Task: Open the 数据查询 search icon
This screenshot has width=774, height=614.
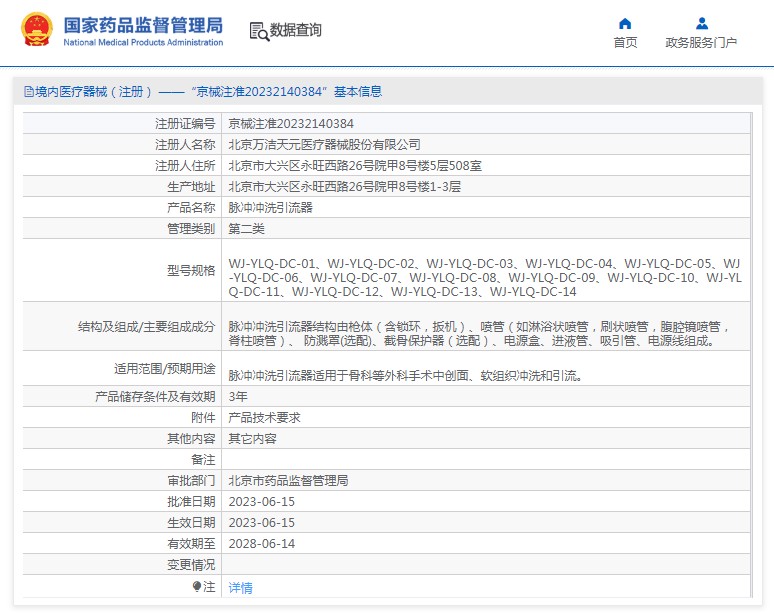Action: (x=259, y=32)
